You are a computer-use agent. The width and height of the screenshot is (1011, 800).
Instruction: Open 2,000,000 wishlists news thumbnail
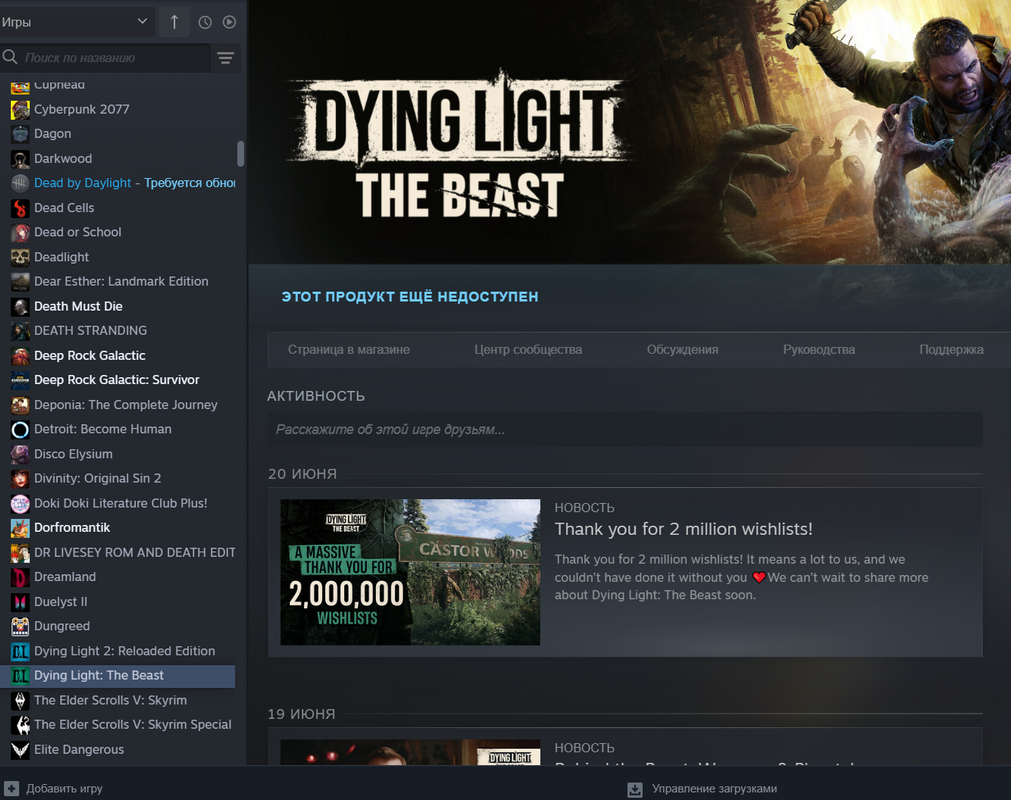coord(410,572)
